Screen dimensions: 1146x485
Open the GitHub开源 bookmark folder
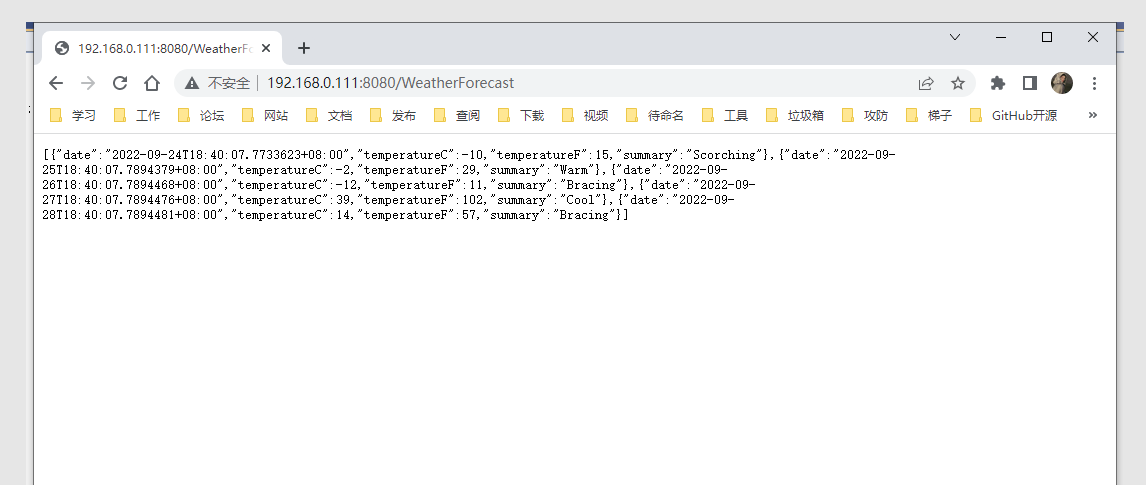coord(1013,115)
